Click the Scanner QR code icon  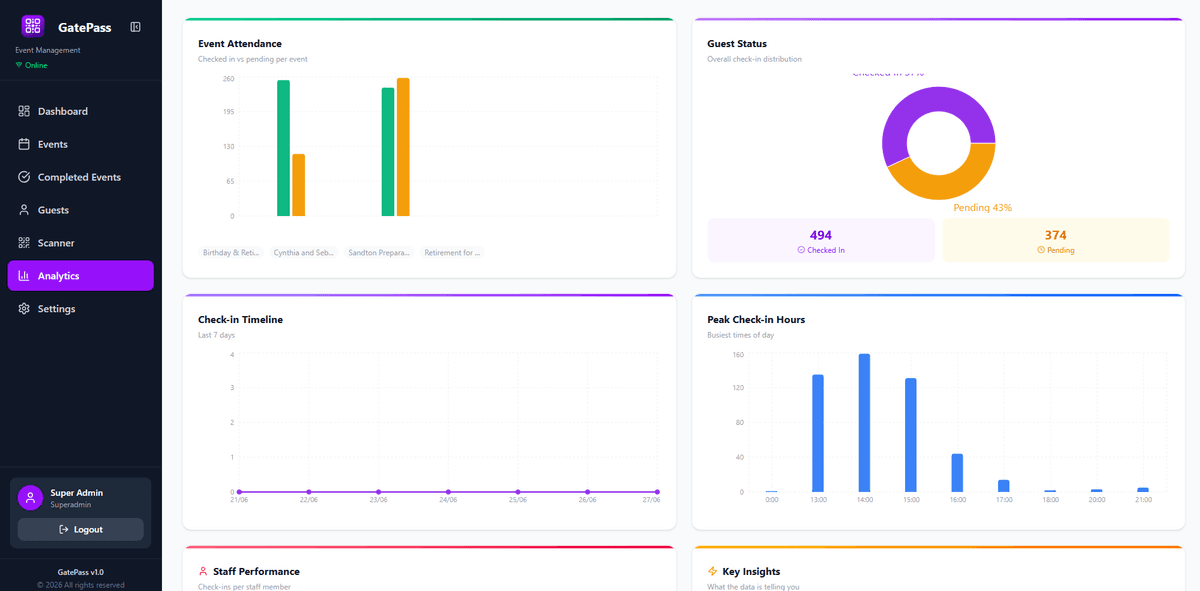coord(24,243)
